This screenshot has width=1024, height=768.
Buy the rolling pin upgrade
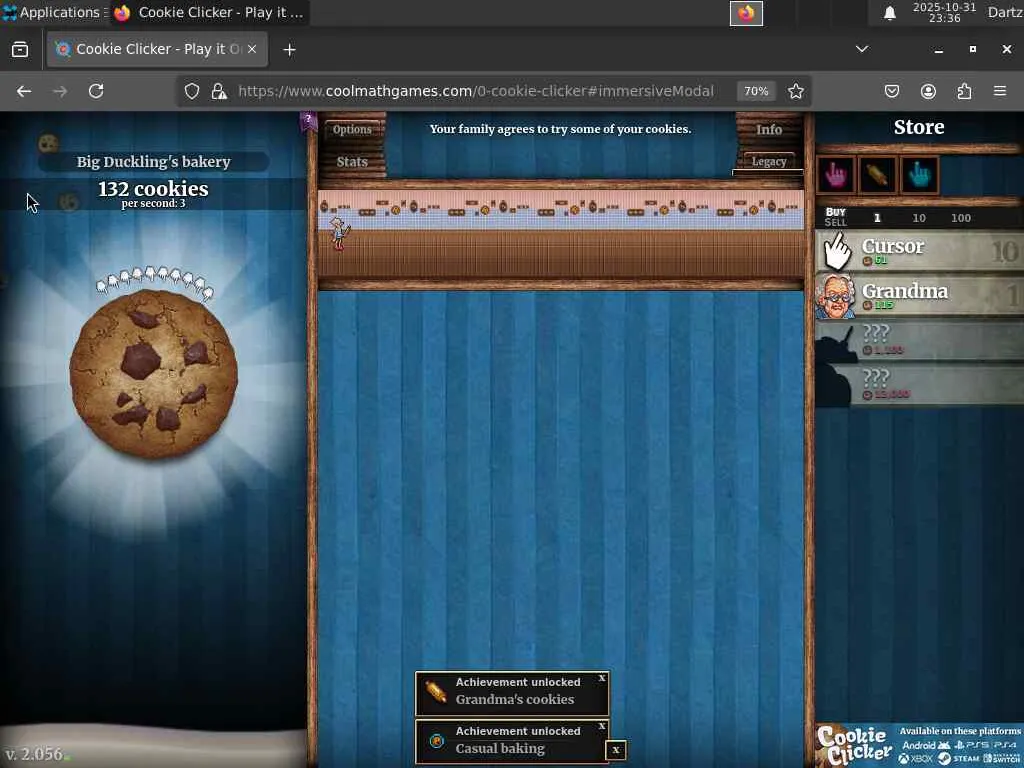[877, 175]
